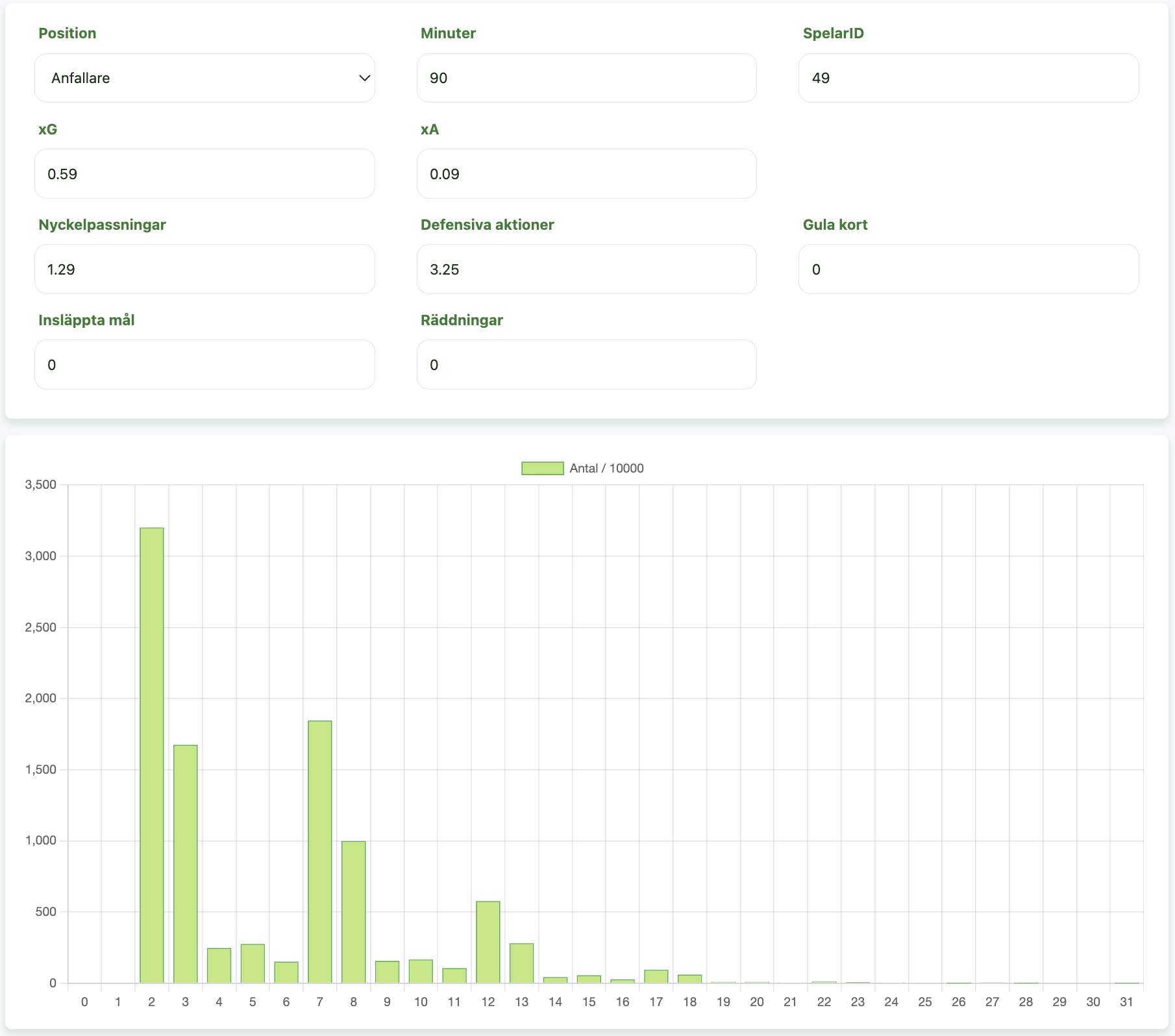Focus the Räddningar input field
1175x1036 pixels.
[586, 365]
